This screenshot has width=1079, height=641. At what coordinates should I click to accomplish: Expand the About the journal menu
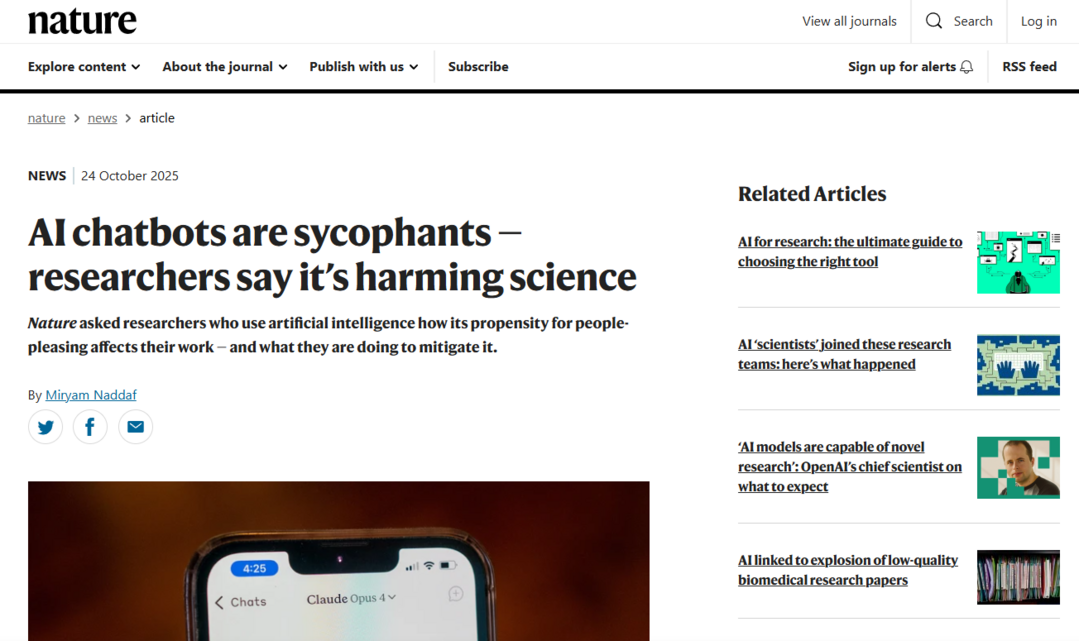coord(225,67)
